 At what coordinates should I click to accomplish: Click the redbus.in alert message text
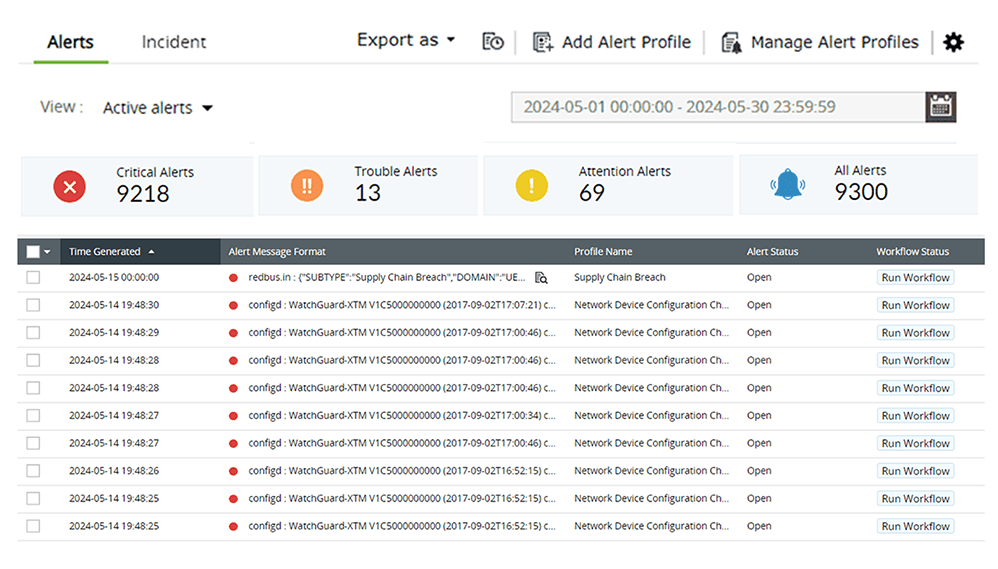pos(387,277)
